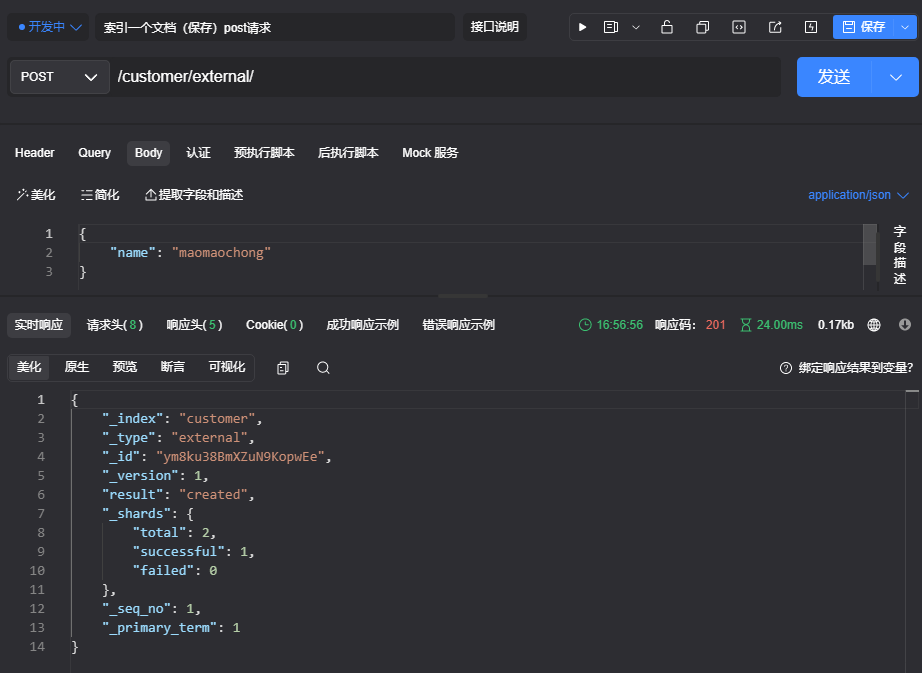Click the URL field /customer/external/
Viewport: 922px width, 673px height.
447,77
